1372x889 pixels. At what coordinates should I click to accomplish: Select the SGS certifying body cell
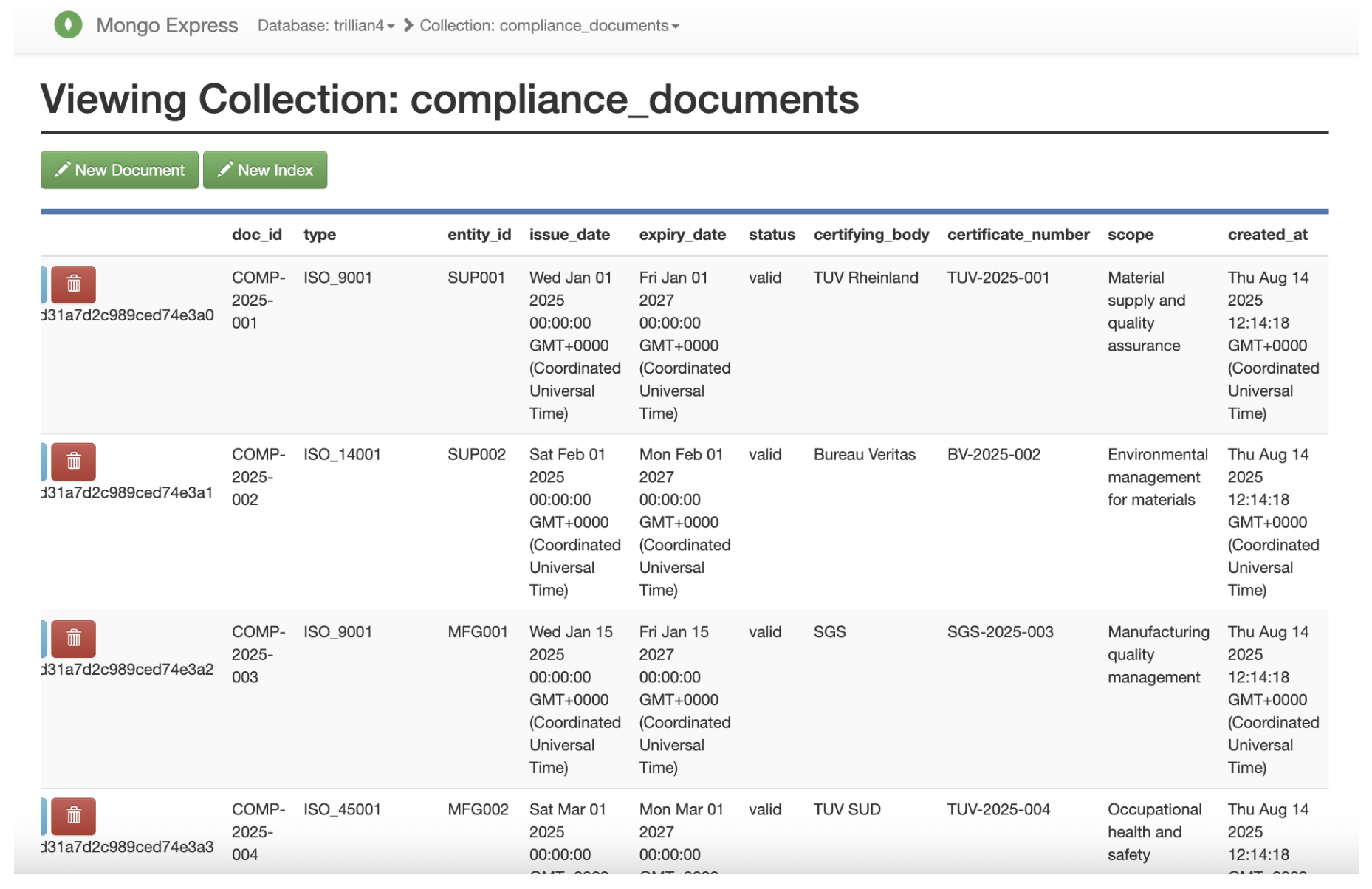tap(830, 632)
